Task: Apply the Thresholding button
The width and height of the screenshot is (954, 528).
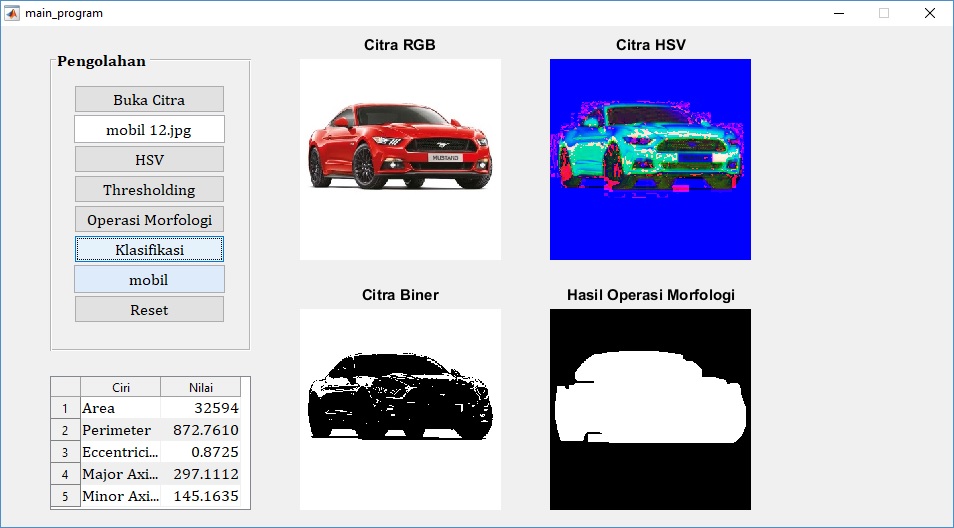Action: [x=149, y=189]
